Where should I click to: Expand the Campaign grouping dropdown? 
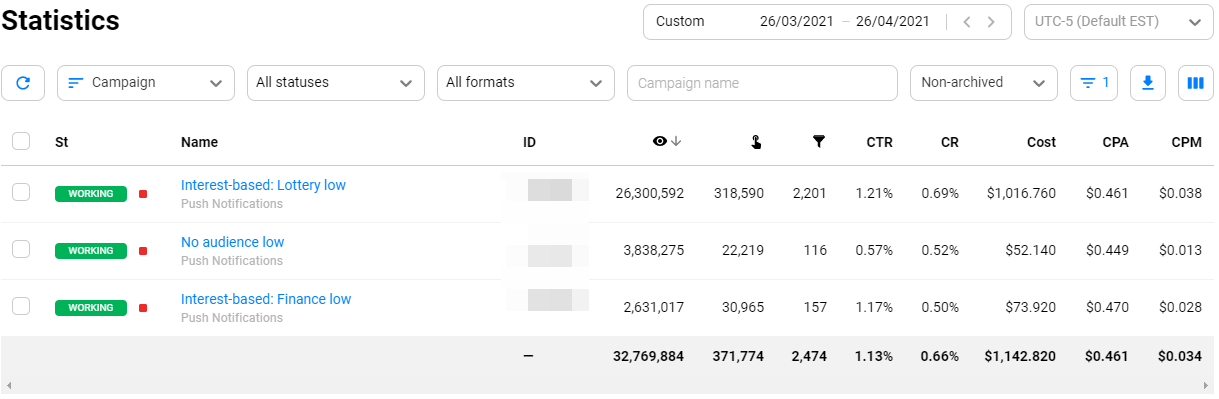pos(146,83)
